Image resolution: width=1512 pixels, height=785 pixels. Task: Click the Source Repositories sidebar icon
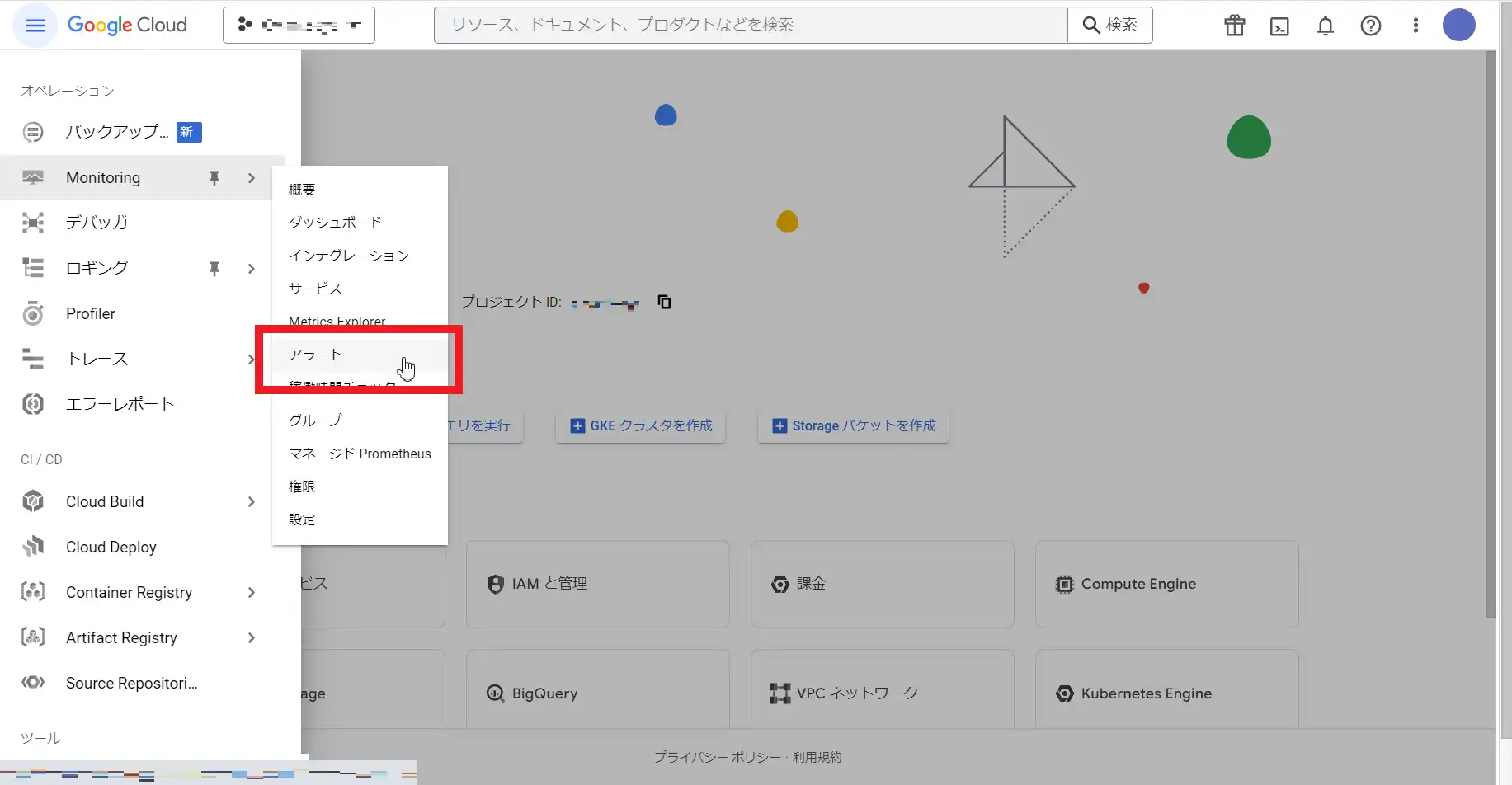(x=33, y=683)
